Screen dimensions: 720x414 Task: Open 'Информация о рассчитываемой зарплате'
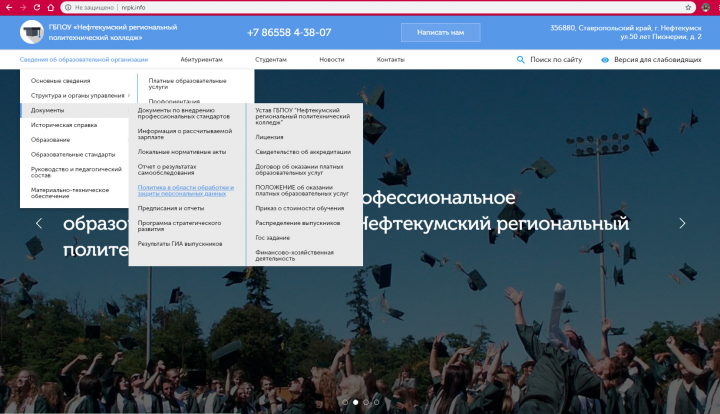185,134
